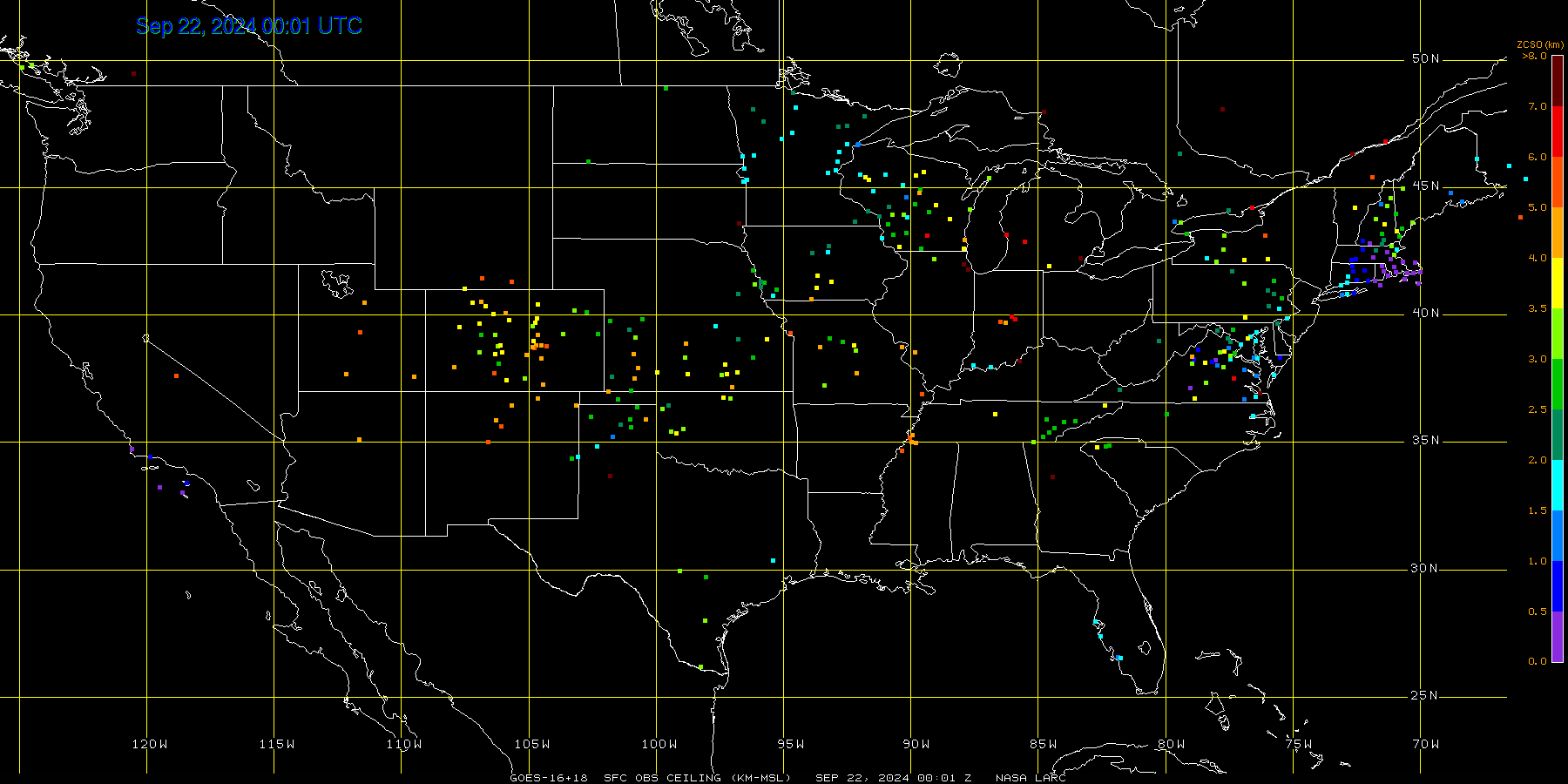Click the '40 N' latitude label

(1426, 313)
